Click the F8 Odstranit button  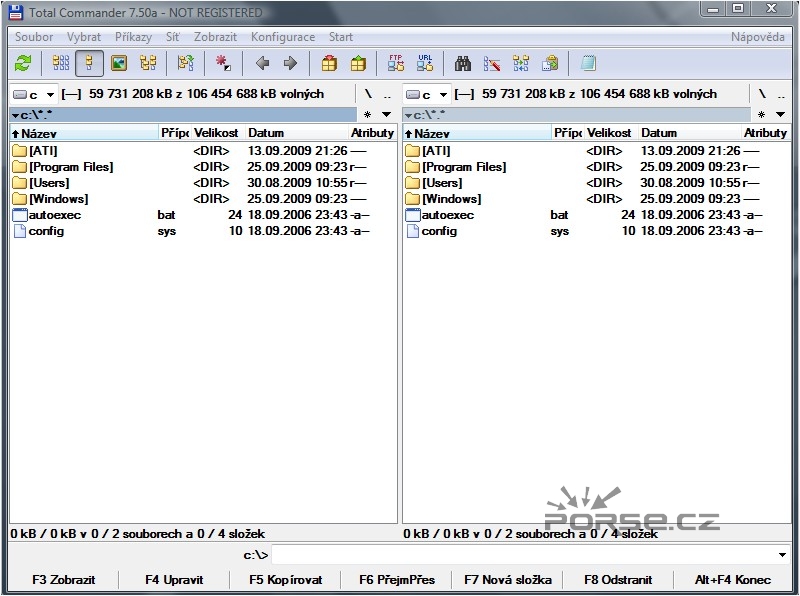coord(618,580)
